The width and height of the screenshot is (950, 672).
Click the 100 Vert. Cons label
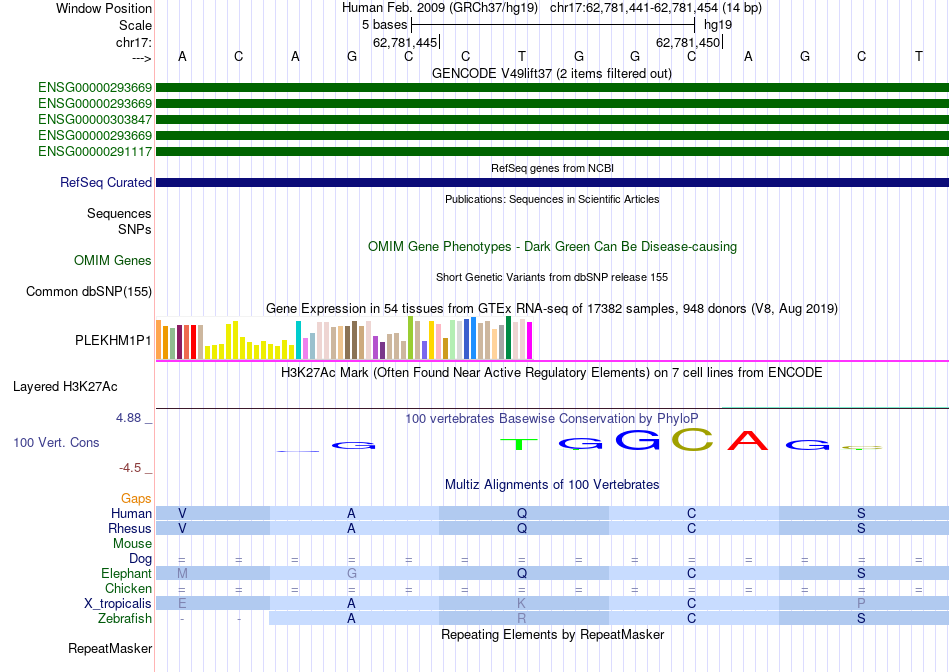point(56,442)
